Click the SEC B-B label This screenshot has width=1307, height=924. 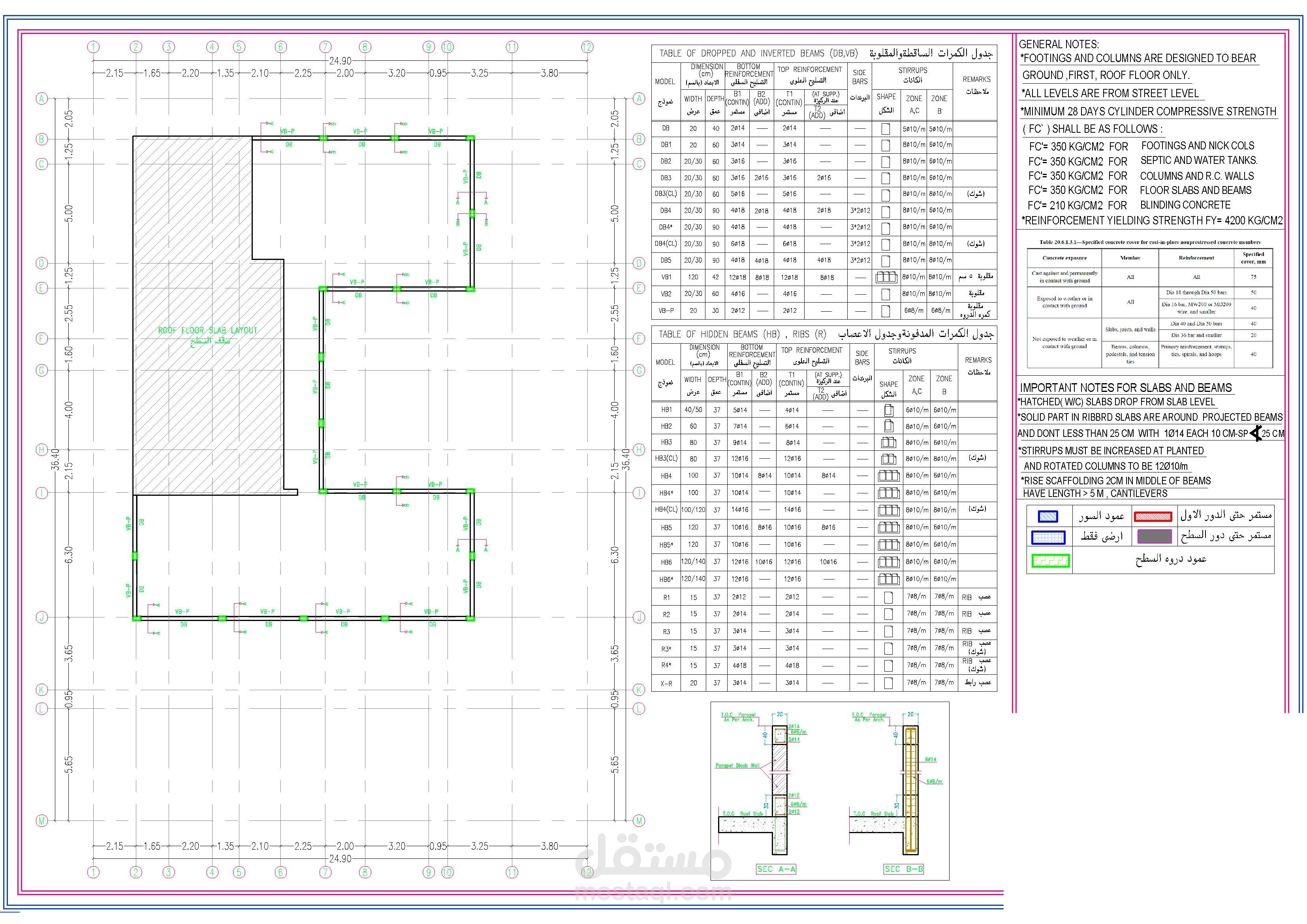(903, 869)
